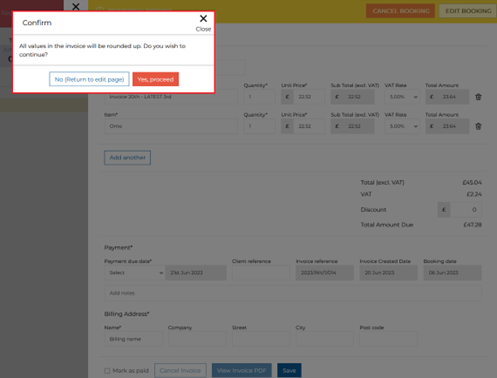This screenshot has height=378, width=497.
Task: Click the Booking date field
Action: pos(452,273)
